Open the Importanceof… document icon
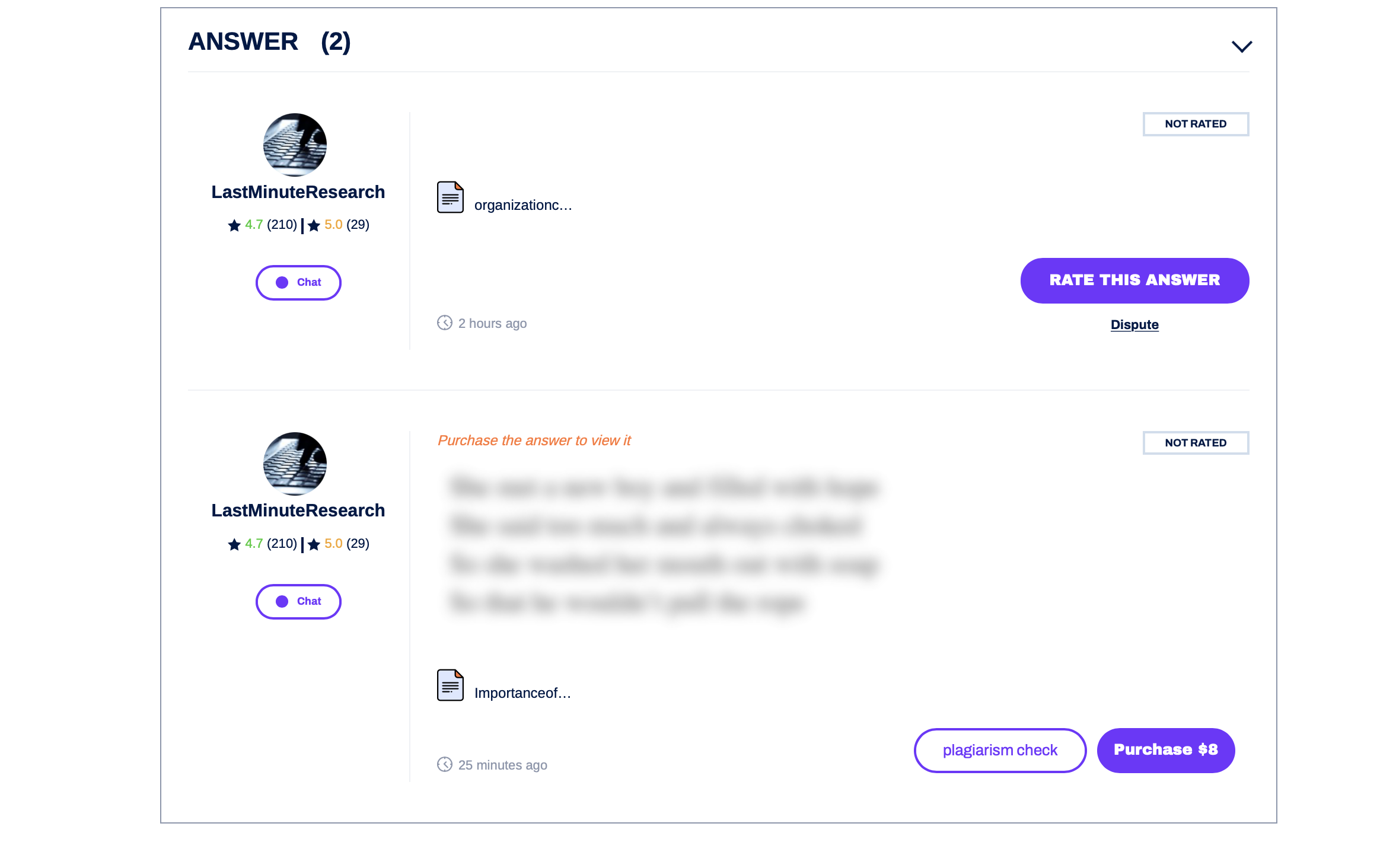The height and width of the screenshot is (868, 1396). point(450,685)
